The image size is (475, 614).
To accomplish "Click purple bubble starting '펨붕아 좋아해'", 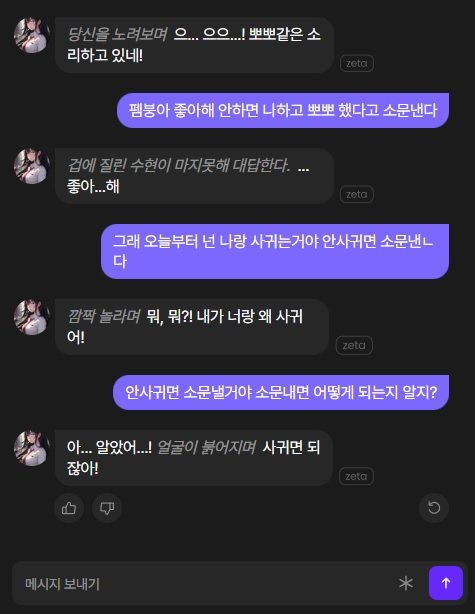I will (283, 110).
